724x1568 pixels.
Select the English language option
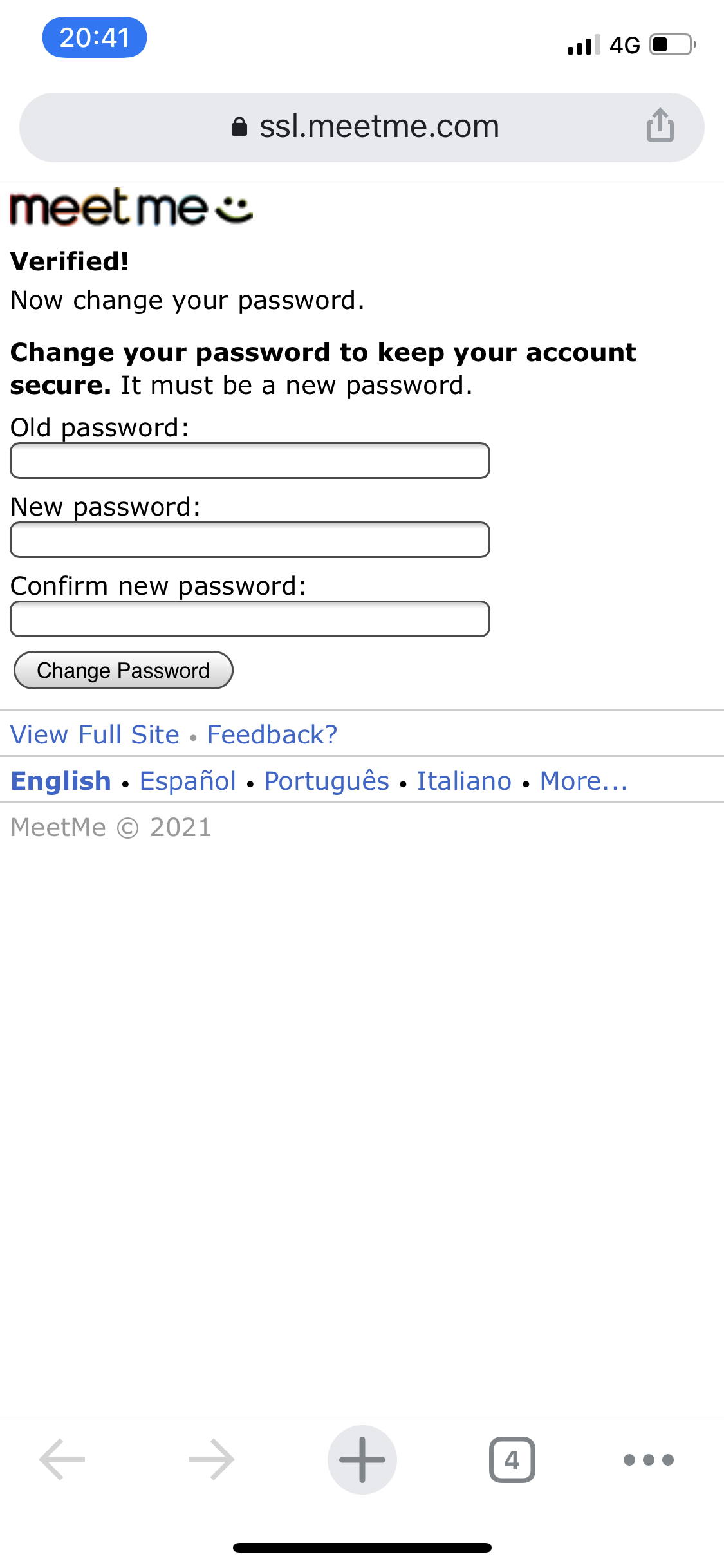[x=61, y=781]
